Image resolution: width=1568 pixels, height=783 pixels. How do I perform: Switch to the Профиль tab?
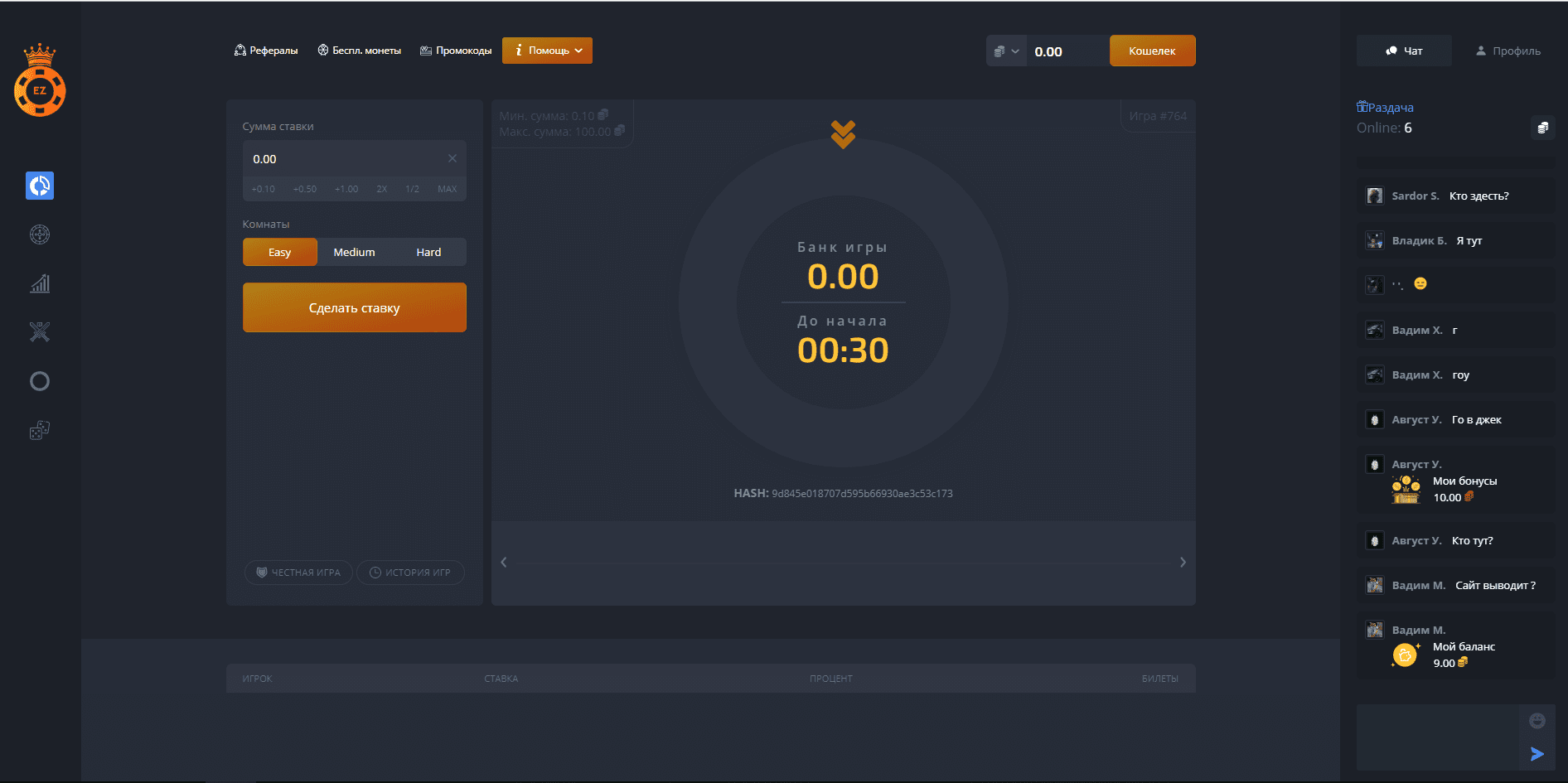(x=1508, y=51)
